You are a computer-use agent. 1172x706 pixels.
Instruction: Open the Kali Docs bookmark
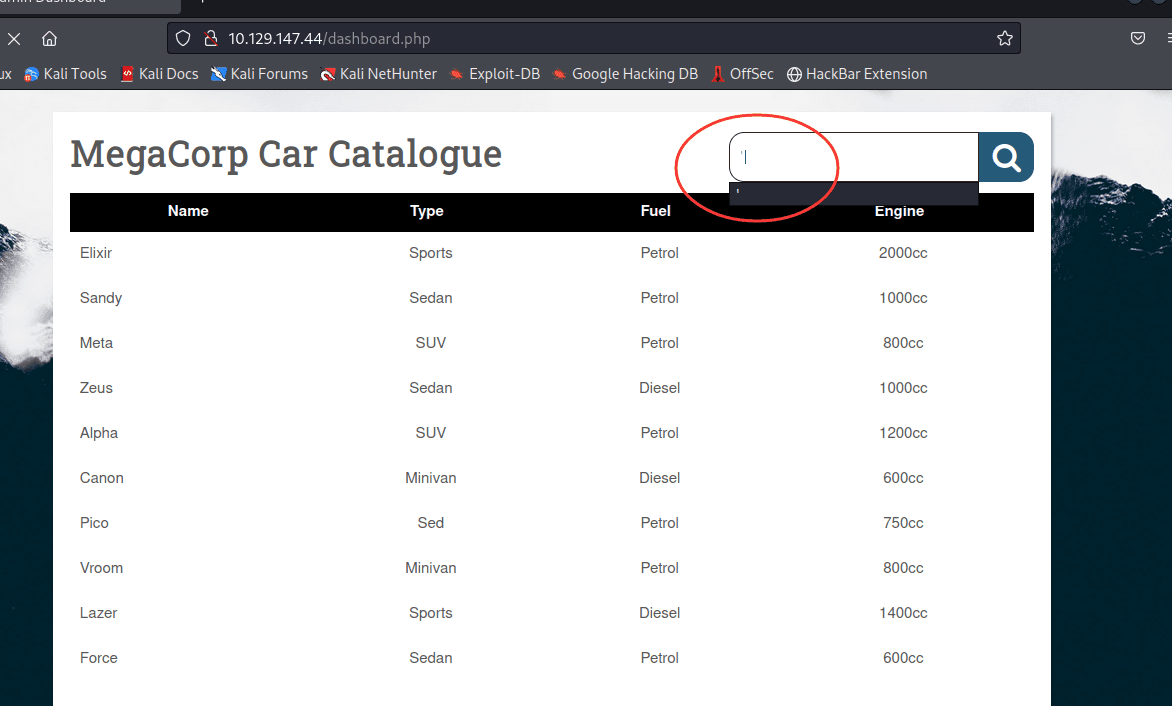click(x=159, y=74)
